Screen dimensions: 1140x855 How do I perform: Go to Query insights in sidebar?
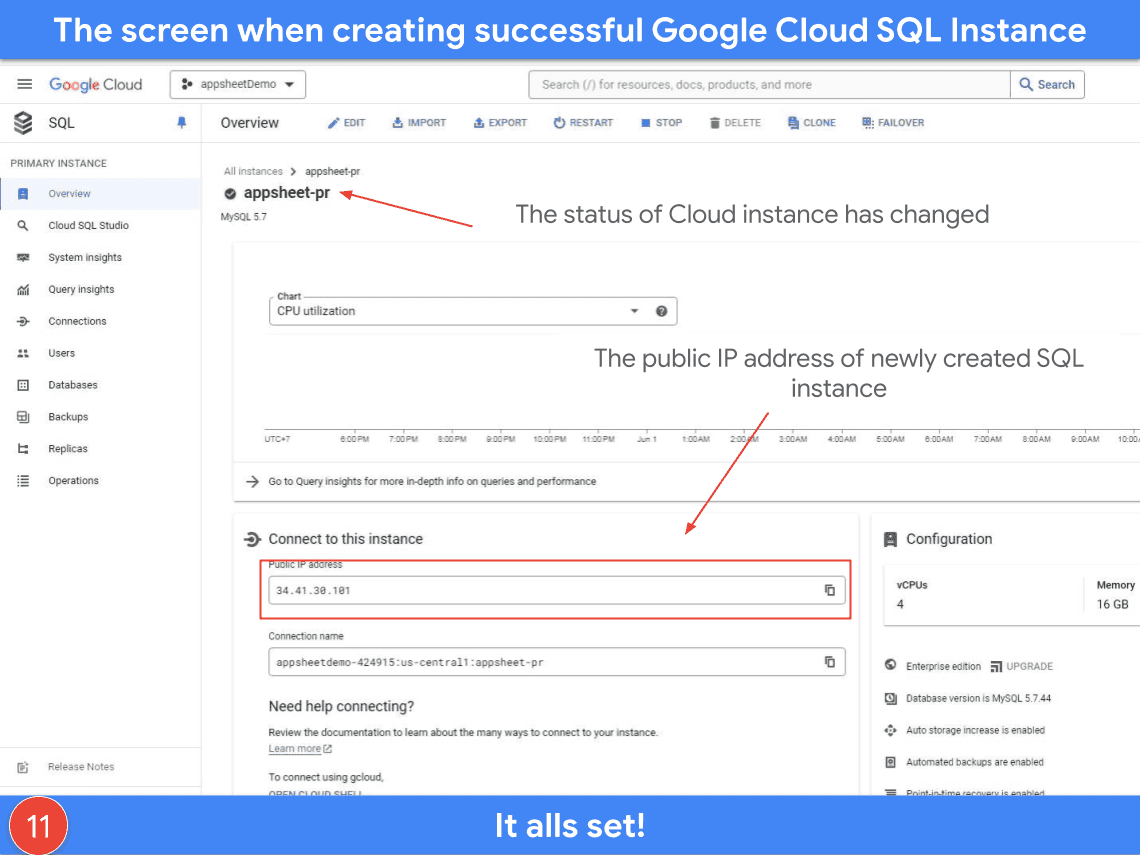click(x=81, y=290)
